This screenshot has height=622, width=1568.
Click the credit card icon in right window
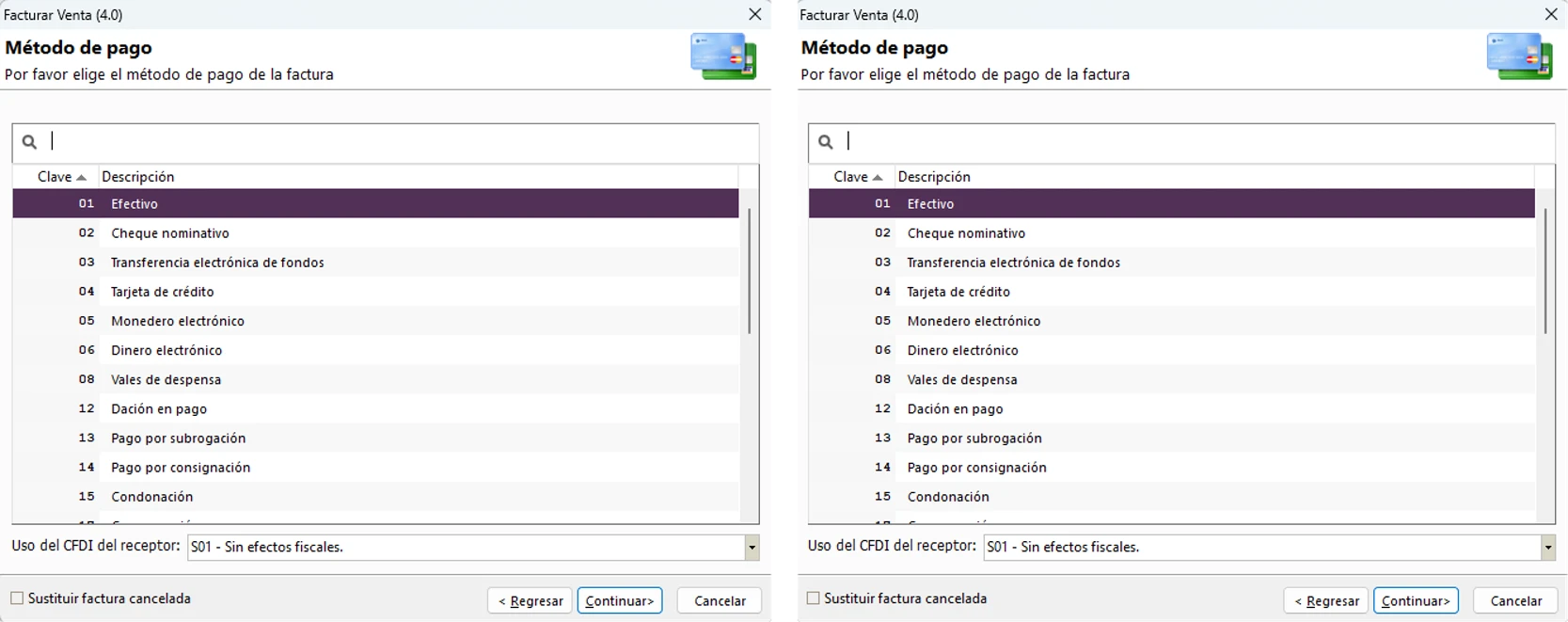coord(1519,56)
